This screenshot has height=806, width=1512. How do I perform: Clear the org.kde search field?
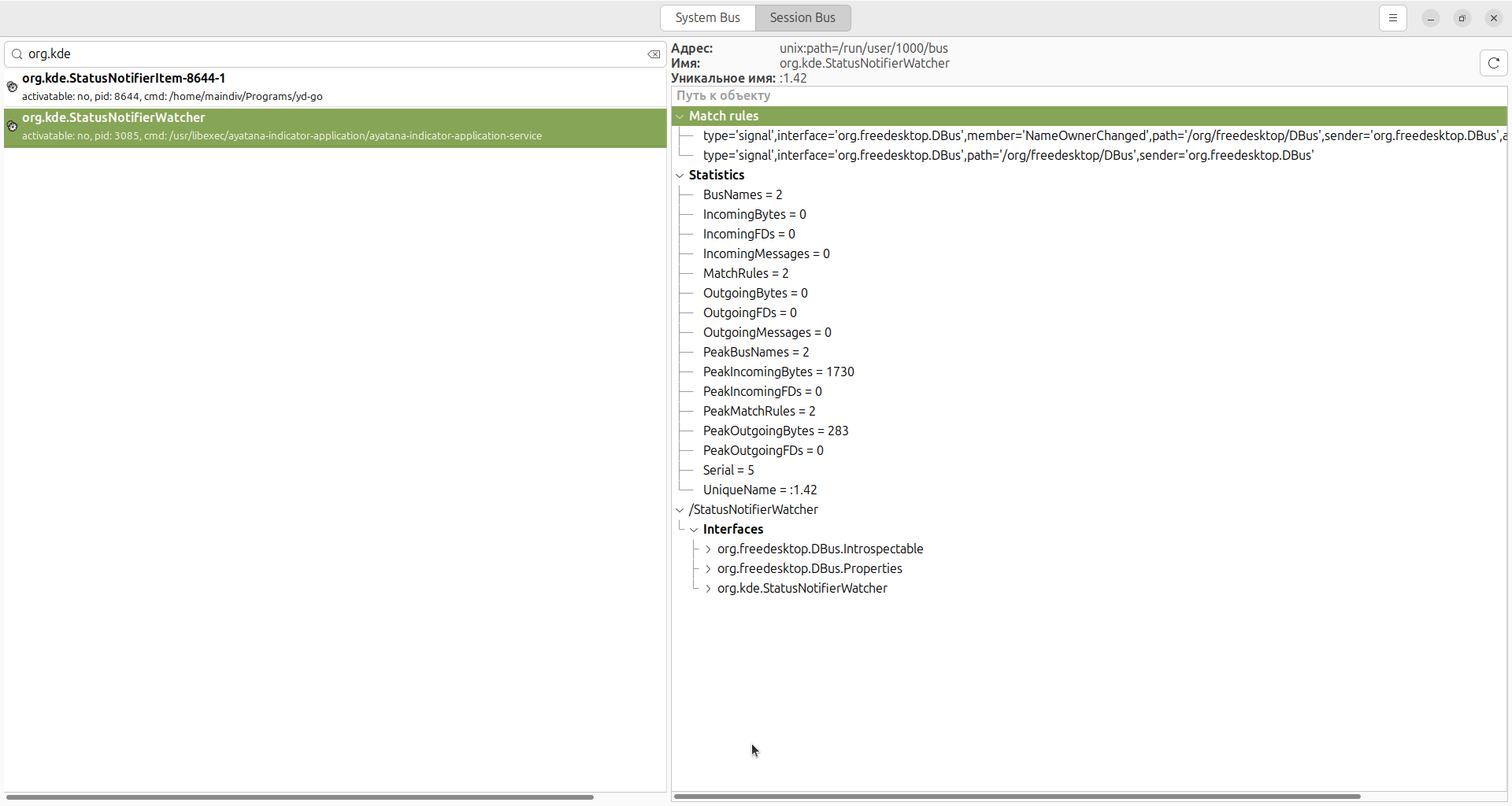coord(654,54)
